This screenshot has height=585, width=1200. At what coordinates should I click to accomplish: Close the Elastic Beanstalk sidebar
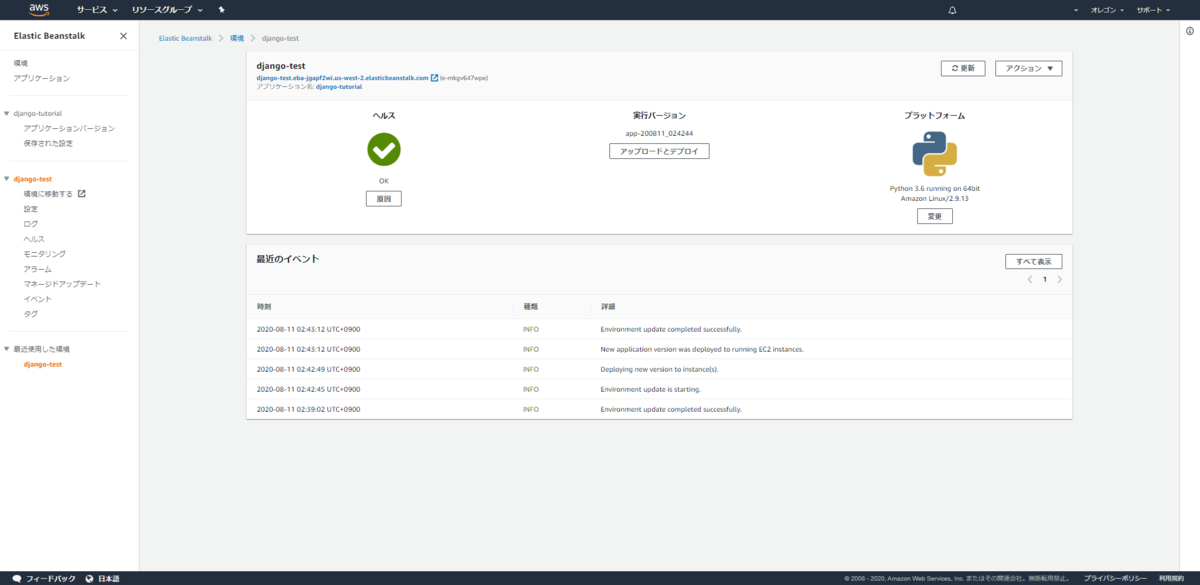(x=123, y=36)
